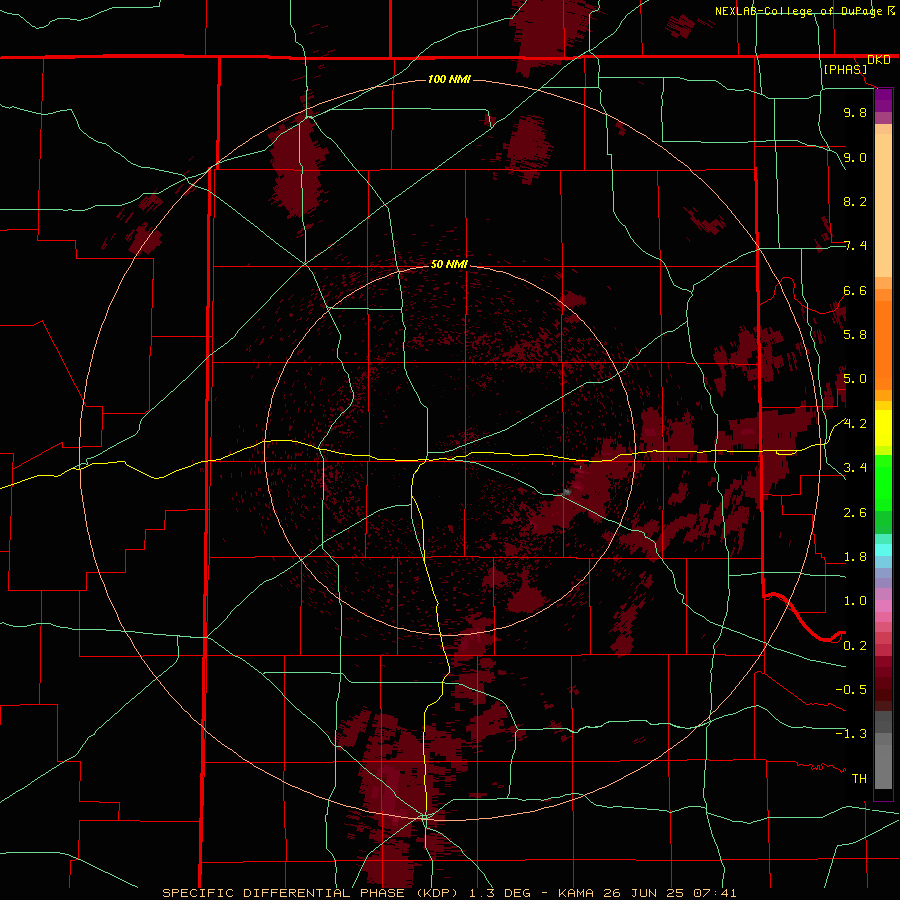Select the bright green color band
900x900 pixels.
tap(883, 483)
